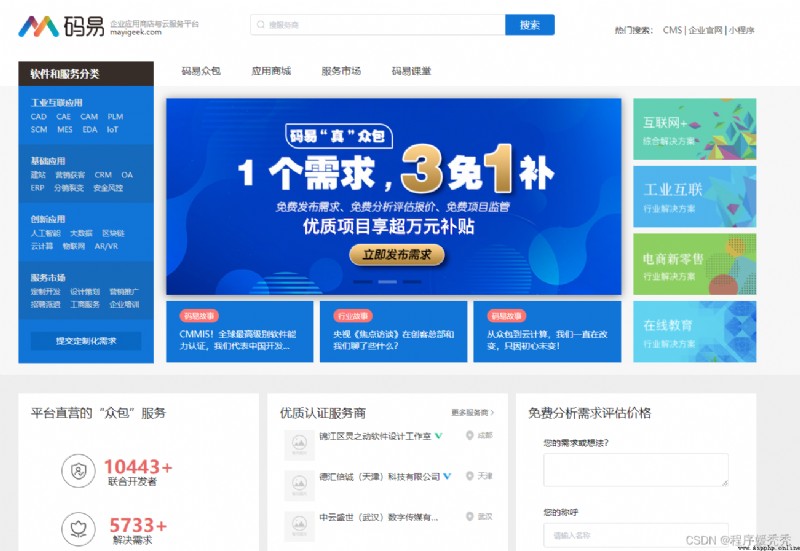This screenshot has height=551, width=800.
Task: Click the 创新应用 category heading
Action: 48,219
